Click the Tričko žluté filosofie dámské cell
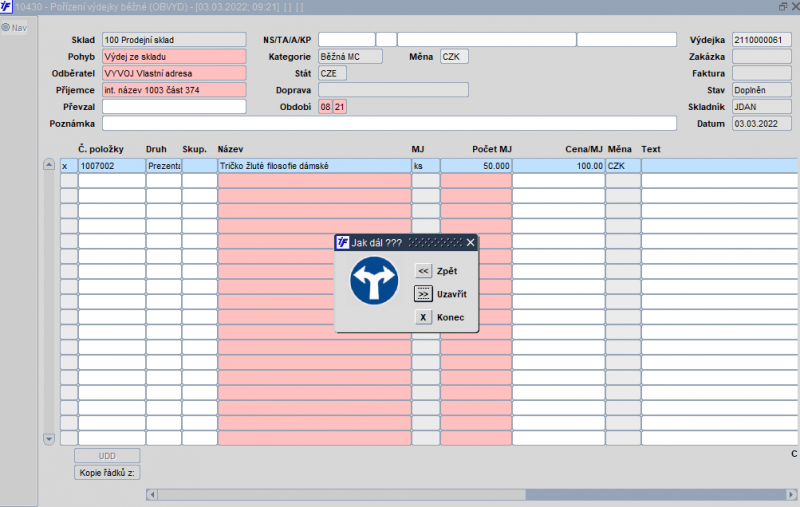Image resolution: width=800 pixels, height=507 pixels. [x=314, y=166]
